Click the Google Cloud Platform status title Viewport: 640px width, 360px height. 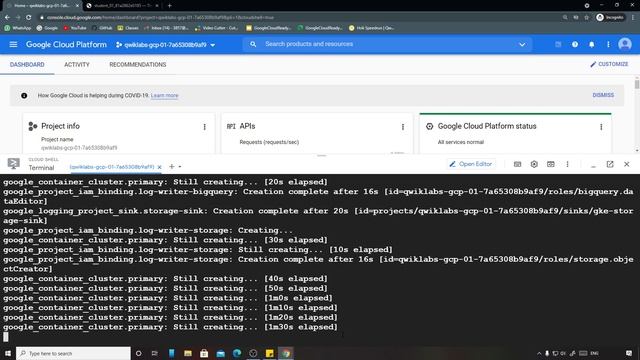(x=487, y=126)
